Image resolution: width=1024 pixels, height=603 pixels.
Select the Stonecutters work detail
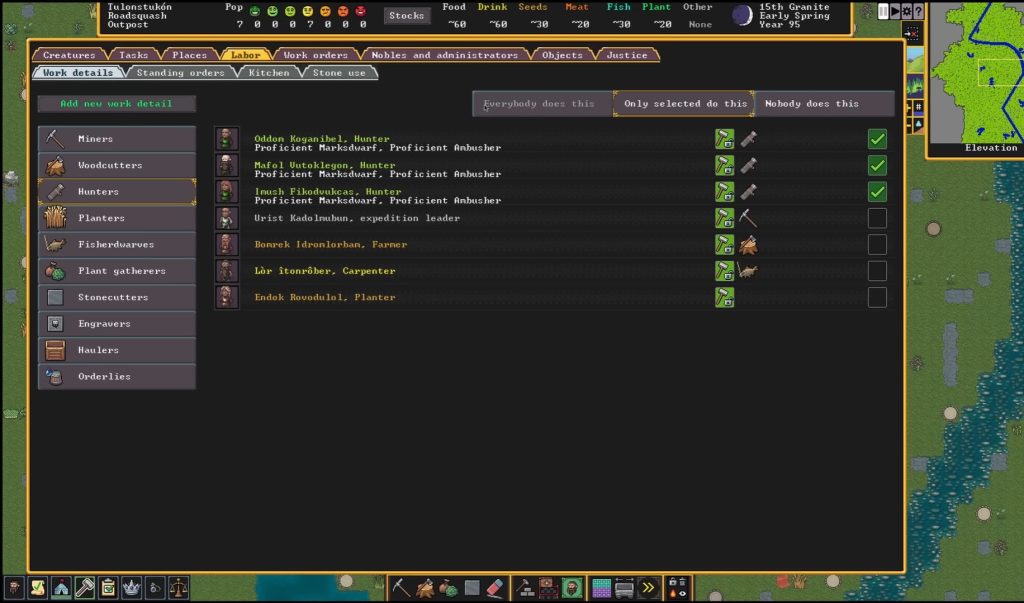[x=117, y=297]
